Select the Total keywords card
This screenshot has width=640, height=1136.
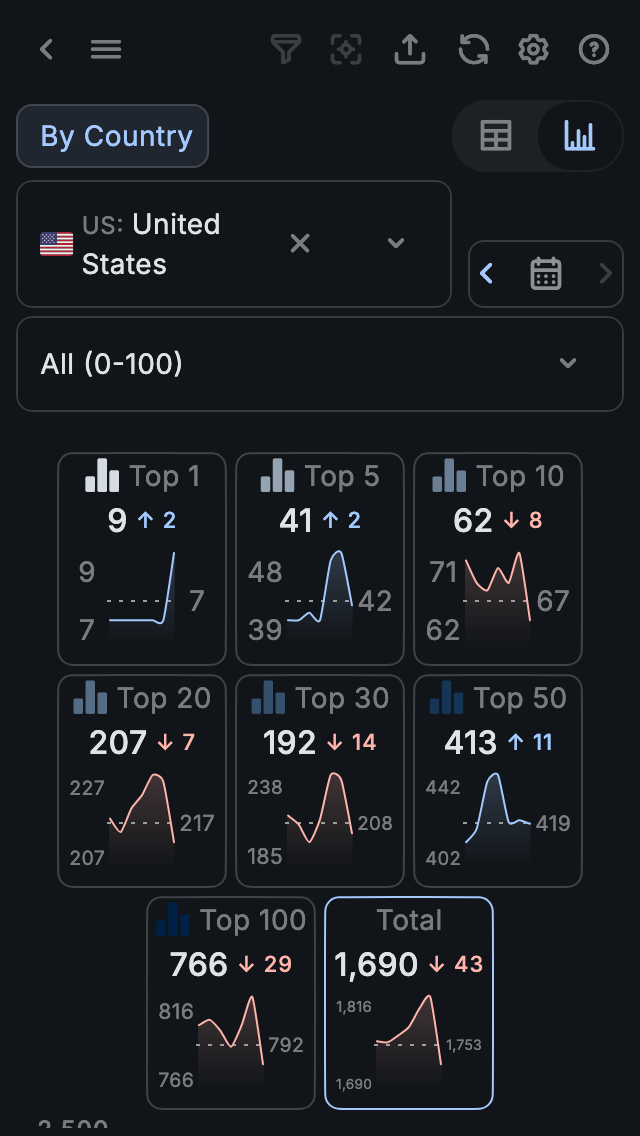tap(409, 1002)
